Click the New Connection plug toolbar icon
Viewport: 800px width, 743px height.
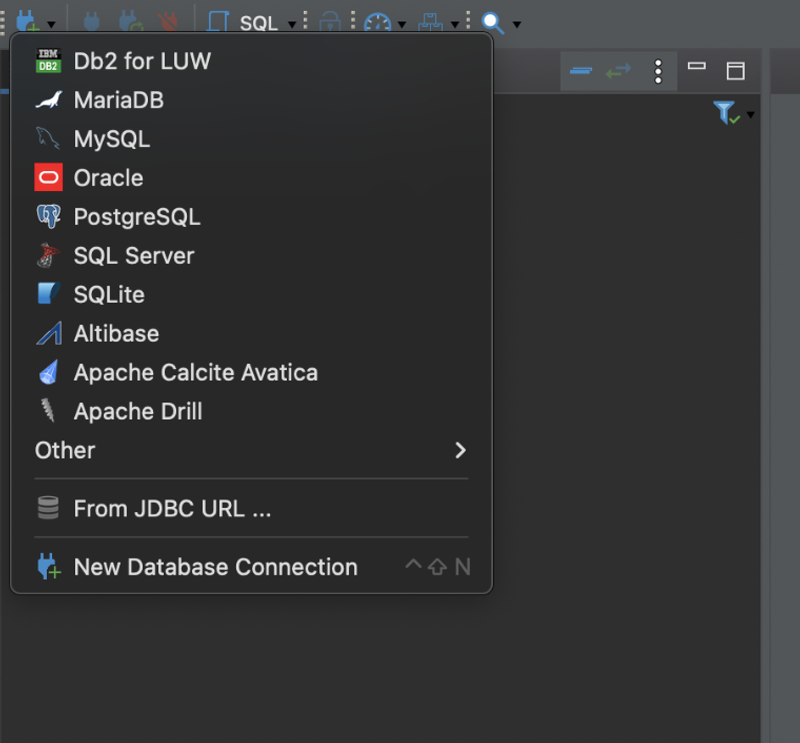(x=27, y=21)
